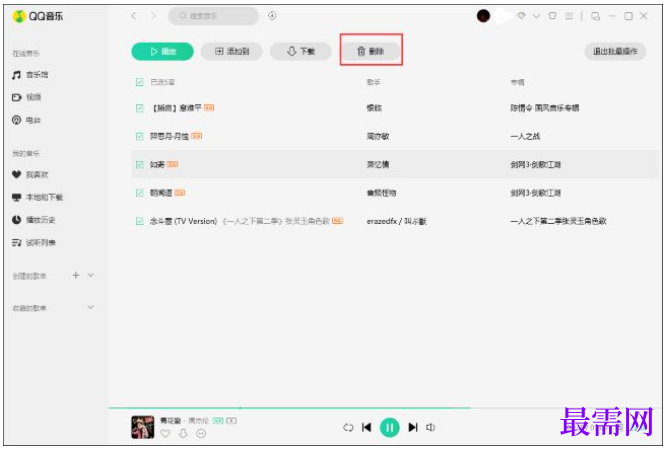Click the 删除 delete button
The image size is (672, 453).
371,51
